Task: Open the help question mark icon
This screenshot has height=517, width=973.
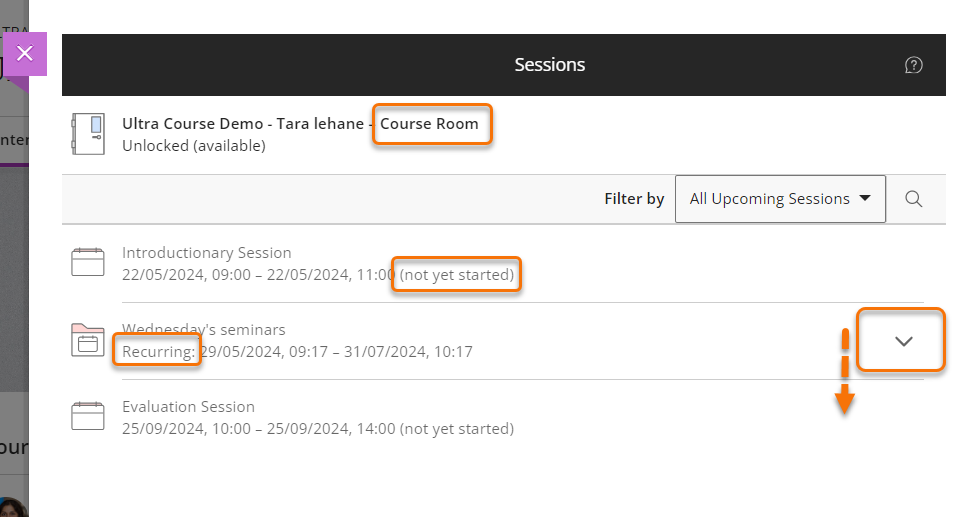Action: click(913, 65)
